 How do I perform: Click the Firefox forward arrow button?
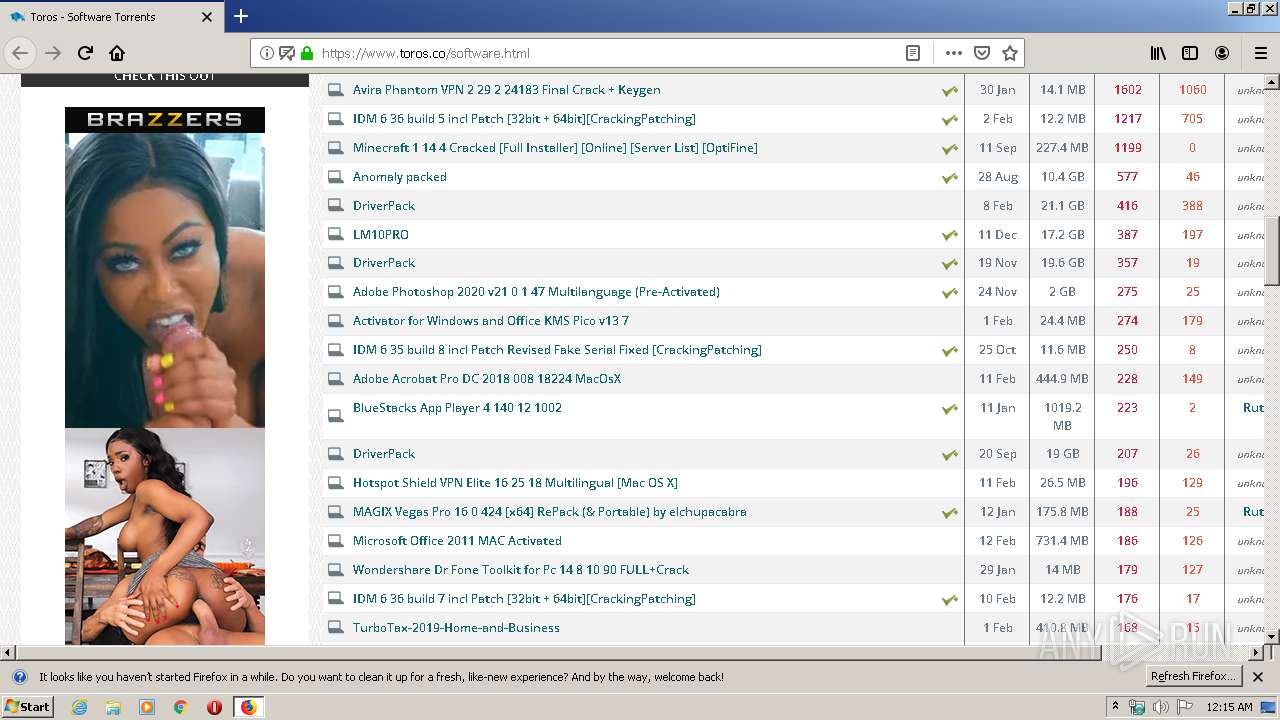[x=53, y=53]
